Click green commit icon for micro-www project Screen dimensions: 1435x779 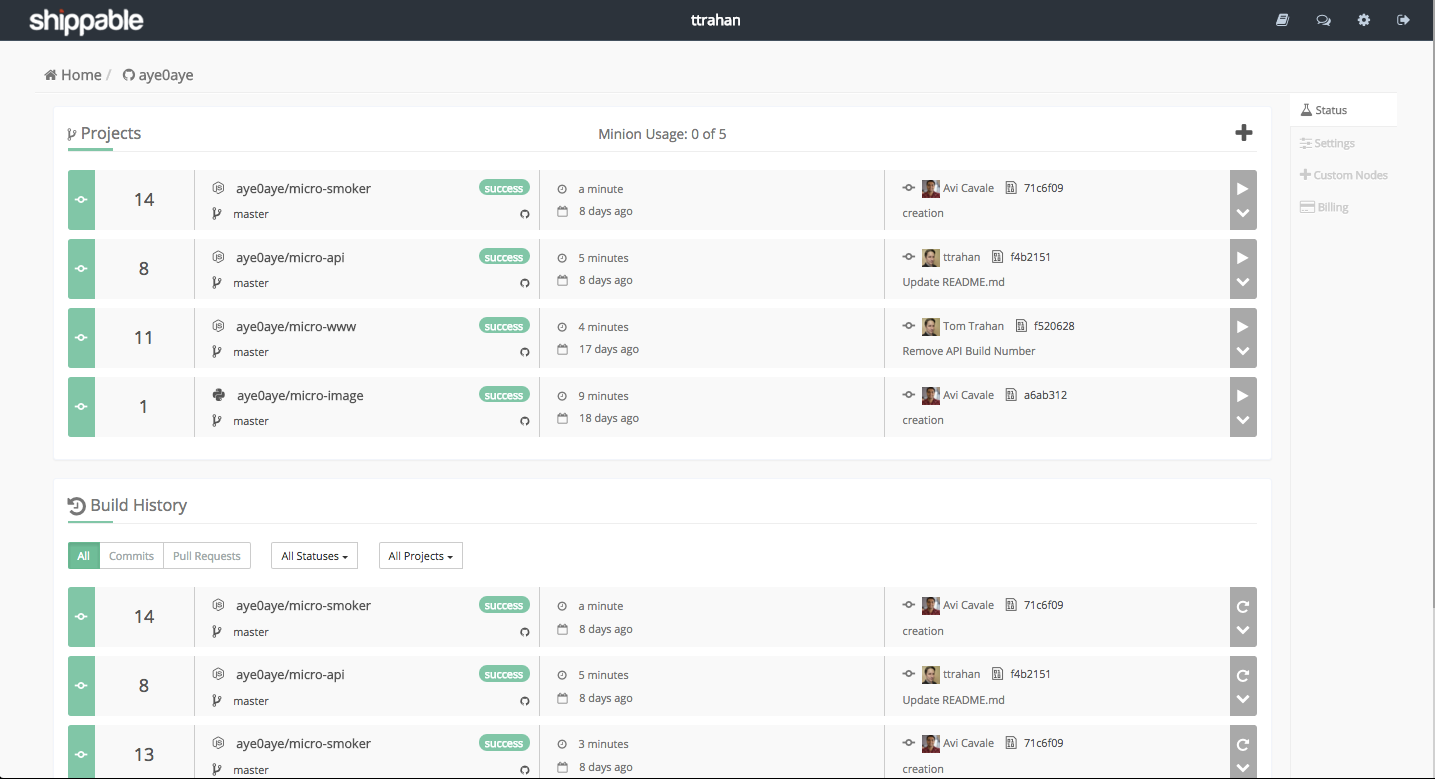[x=81, y=338]
